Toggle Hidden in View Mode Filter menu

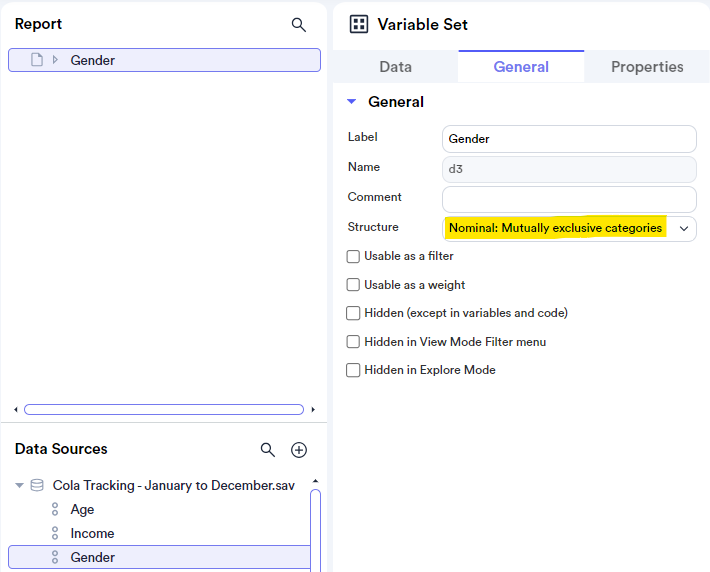(353, 341)
